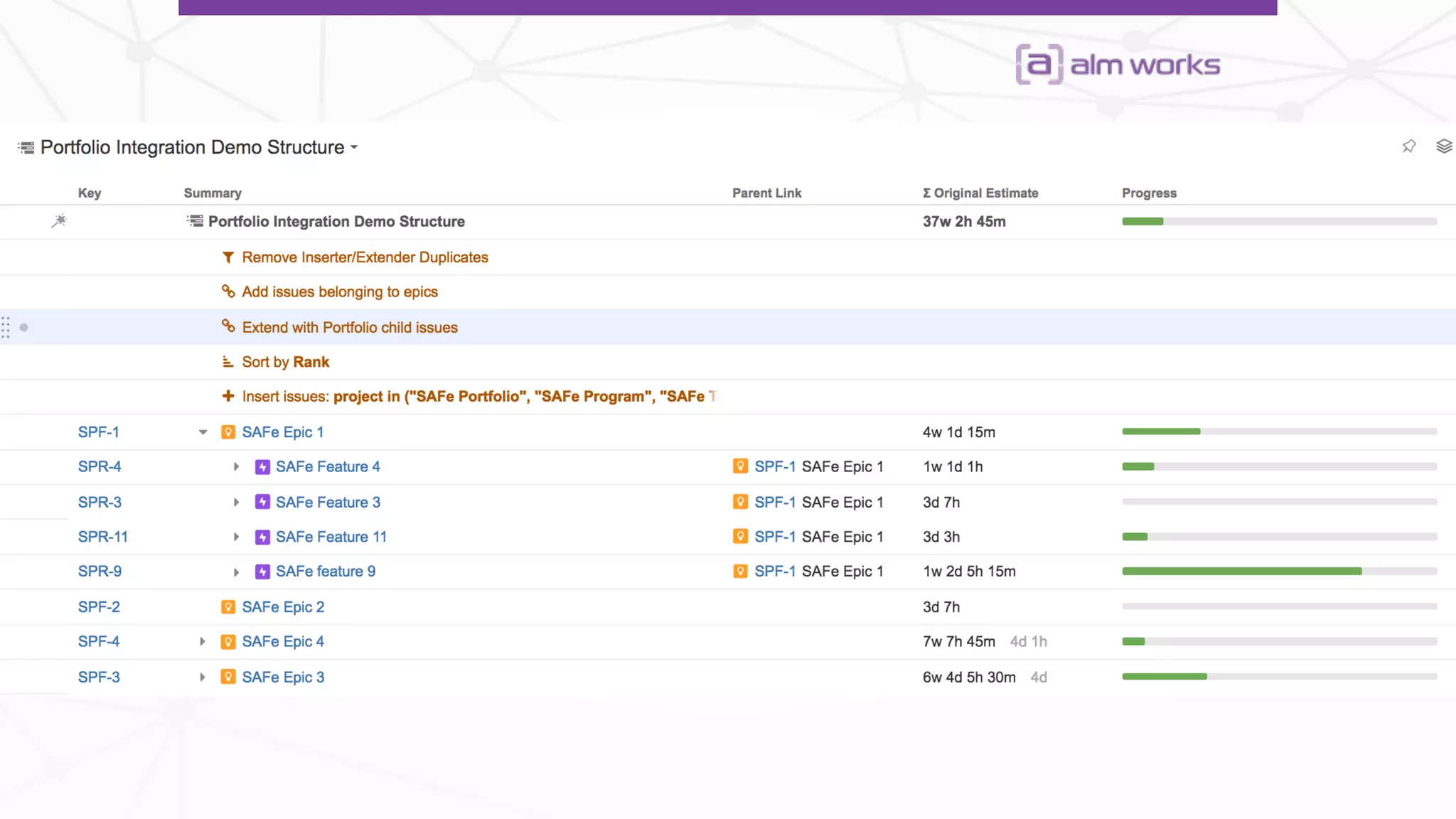Open the Portfolio Integration Demo Structure dropdown
This screenshot has height=819, width=1456.
[x=353, y=147]
